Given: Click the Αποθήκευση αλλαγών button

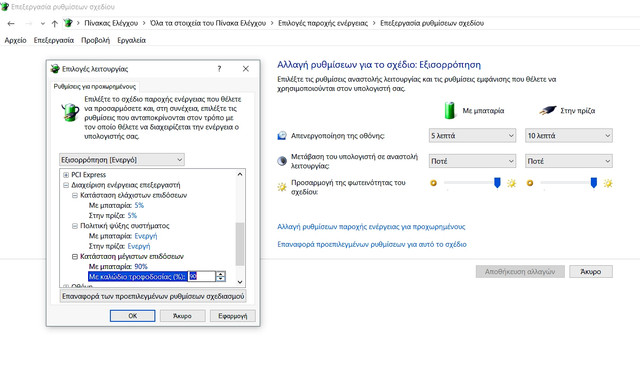Looking at the screenshot, I should pyautogui.click(x=520, y=271).
